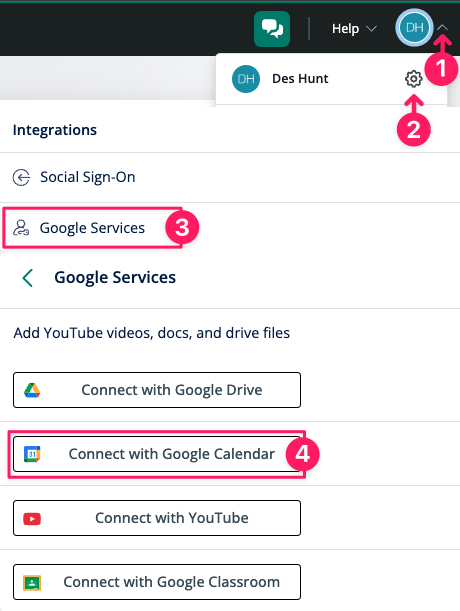Click the Des Hunt user name
460x611 pixels.
(x=300, y=79)
